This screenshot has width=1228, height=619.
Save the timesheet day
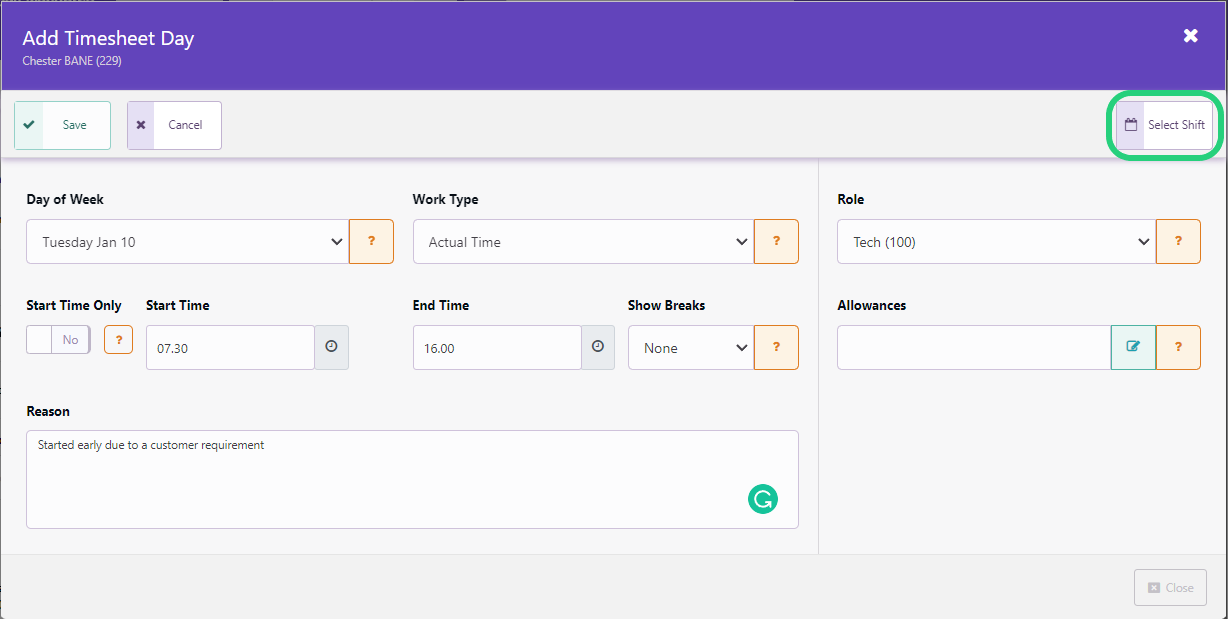62,125
